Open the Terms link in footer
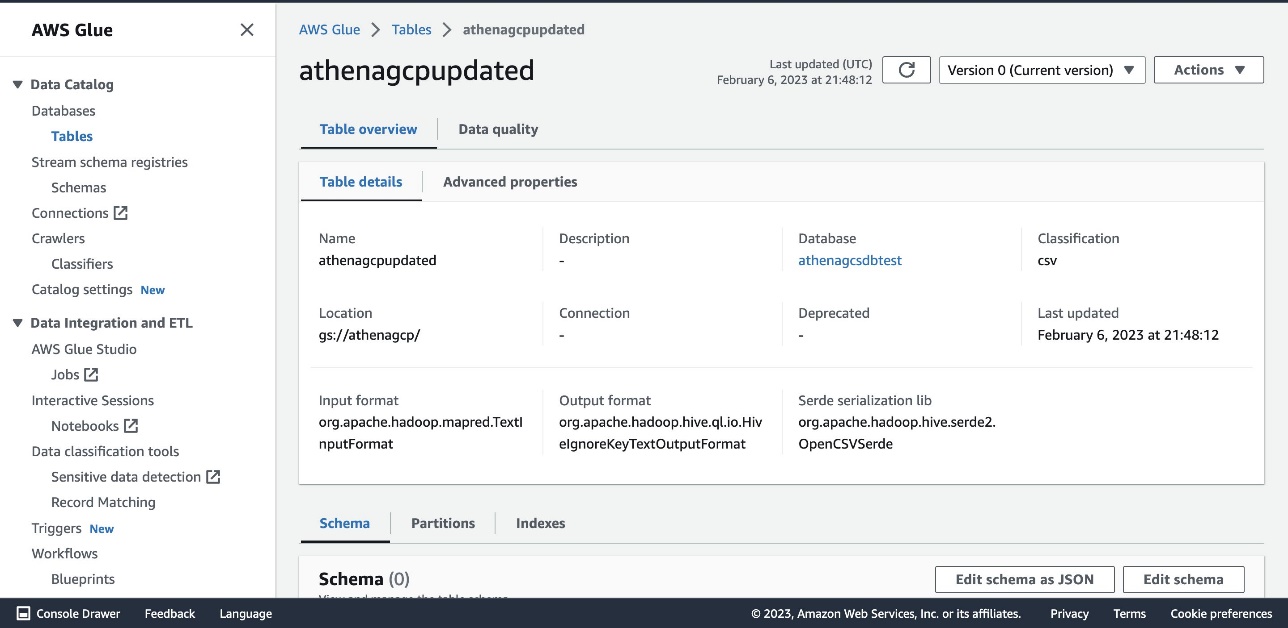 pos(1130,614)
